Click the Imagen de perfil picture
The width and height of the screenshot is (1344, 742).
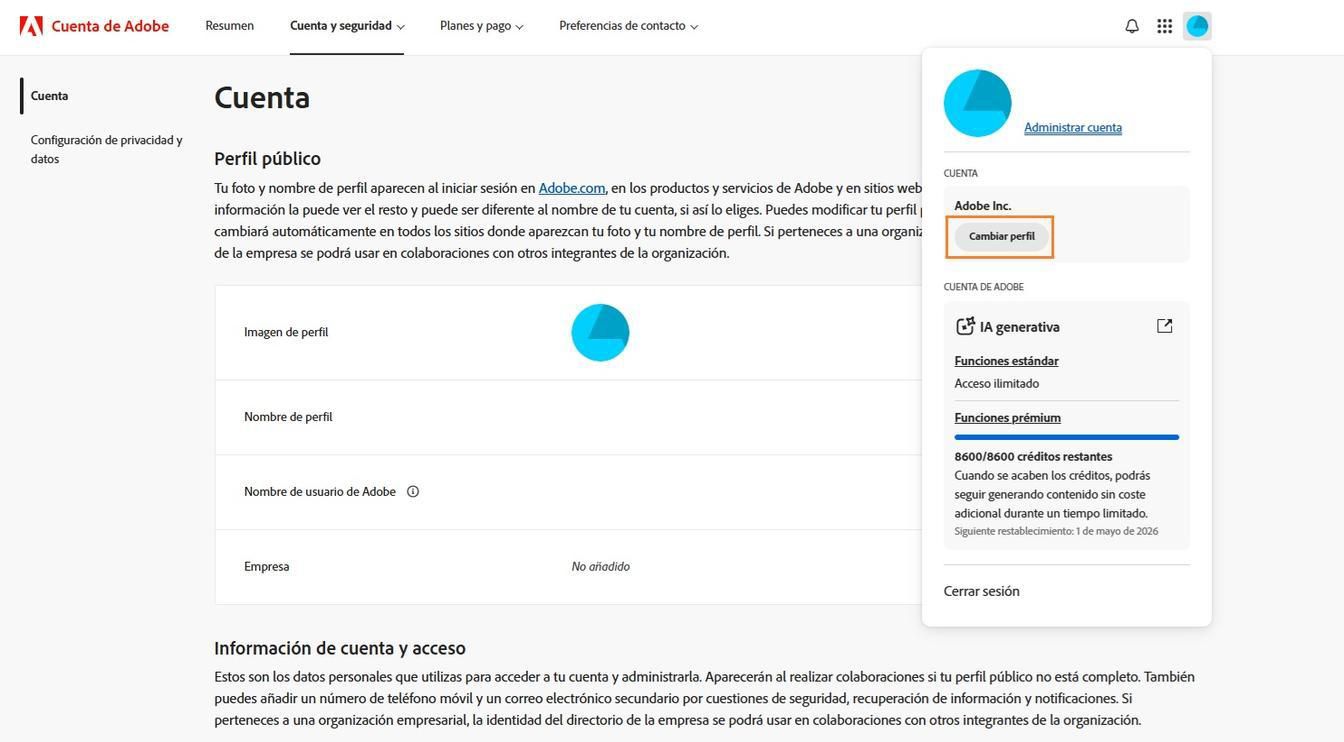(600, 332)
